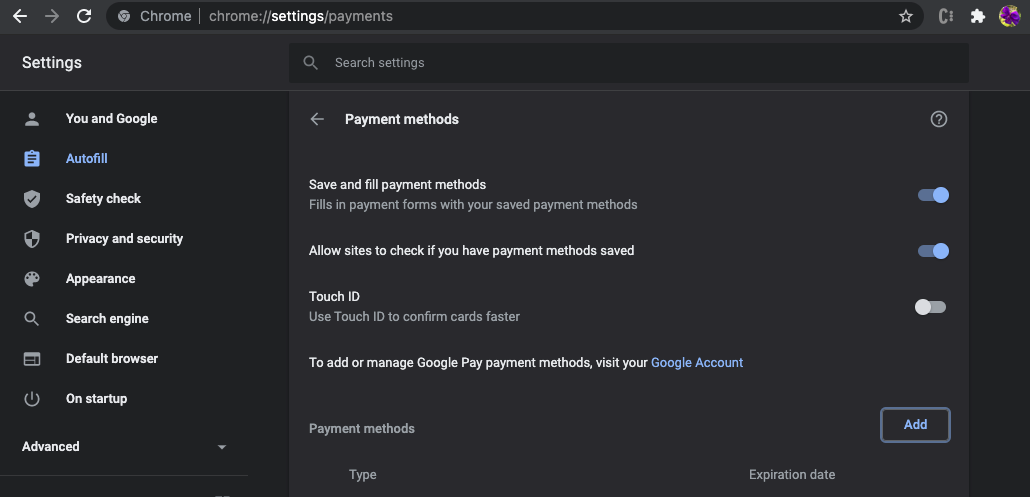Click the Safety check shield icon
This screenshot has width=1030, height=497.
tap(32, 199)
